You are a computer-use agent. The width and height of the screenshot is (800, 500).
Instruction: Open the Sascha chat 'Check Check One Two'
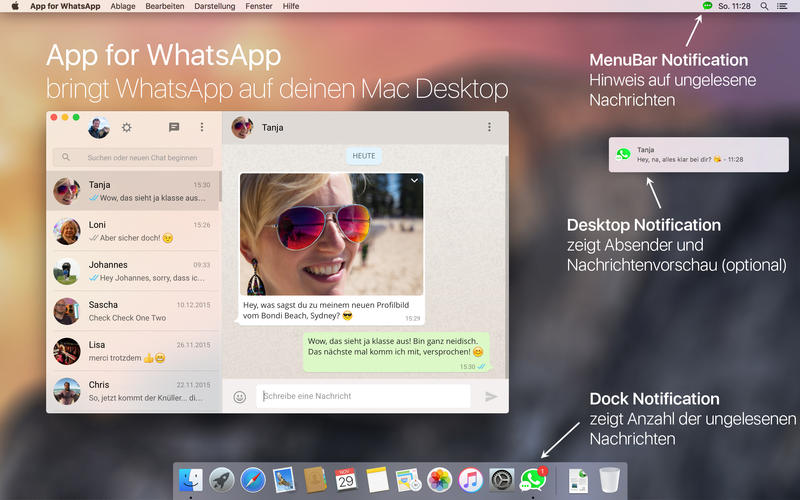[134, 311]
